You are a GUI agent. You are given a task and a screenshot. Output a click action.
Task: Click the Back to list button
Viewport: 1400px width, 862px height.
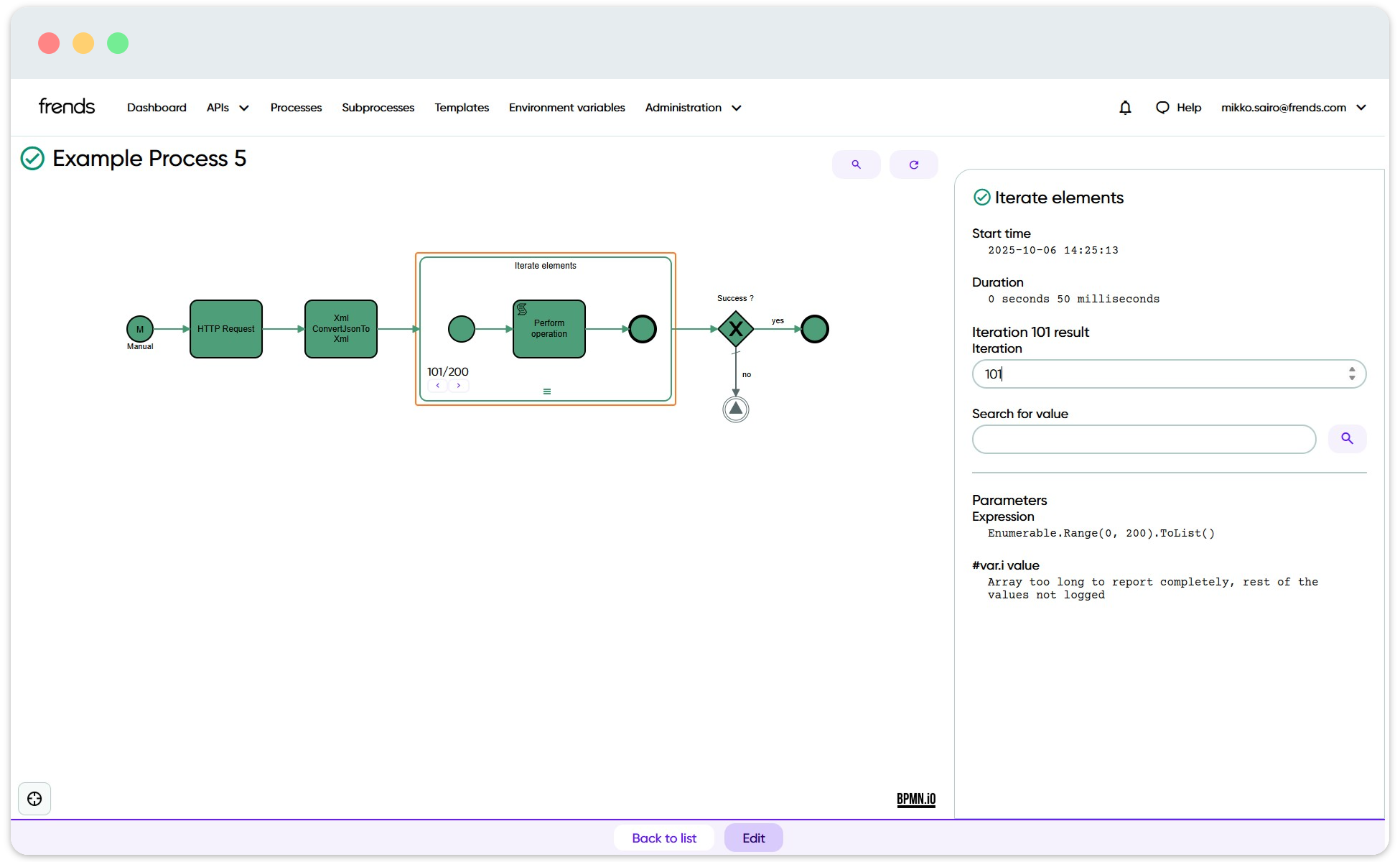pos(664,838)
